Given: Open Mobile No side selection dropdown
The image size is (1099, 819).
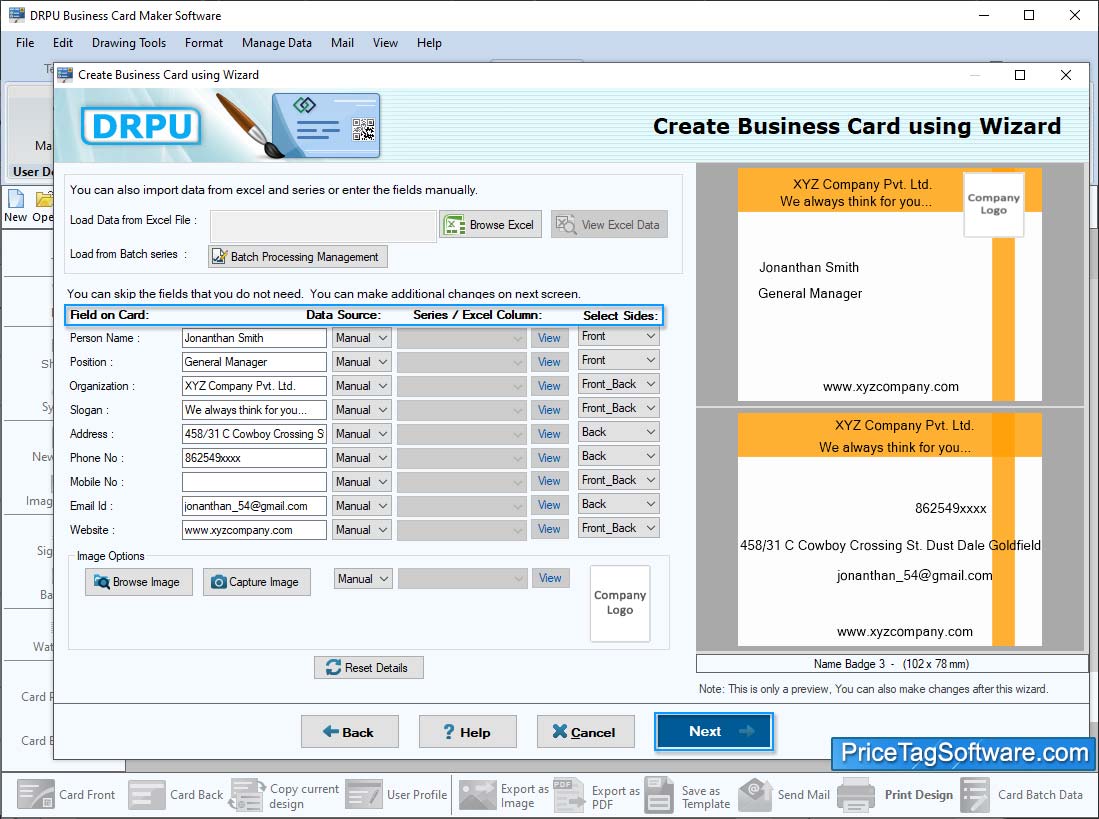Looking at the screenshot, I should pos(619,480).
